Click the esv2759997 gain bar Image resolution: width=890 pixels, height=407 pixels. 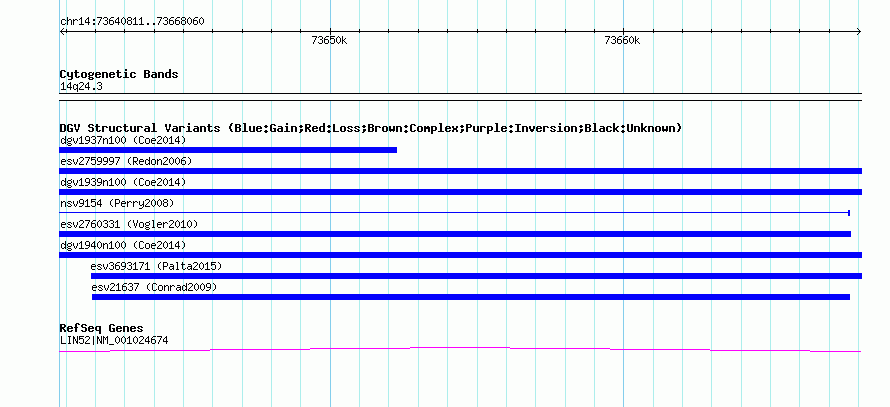pos(461,171)
